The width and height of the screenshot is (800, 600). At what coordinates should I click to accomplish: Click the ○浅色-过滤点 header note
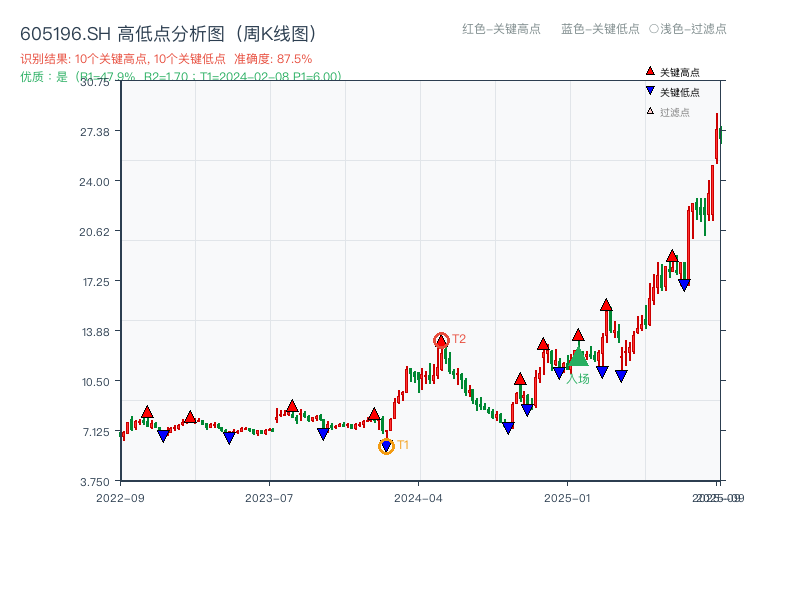pos(688,29)
